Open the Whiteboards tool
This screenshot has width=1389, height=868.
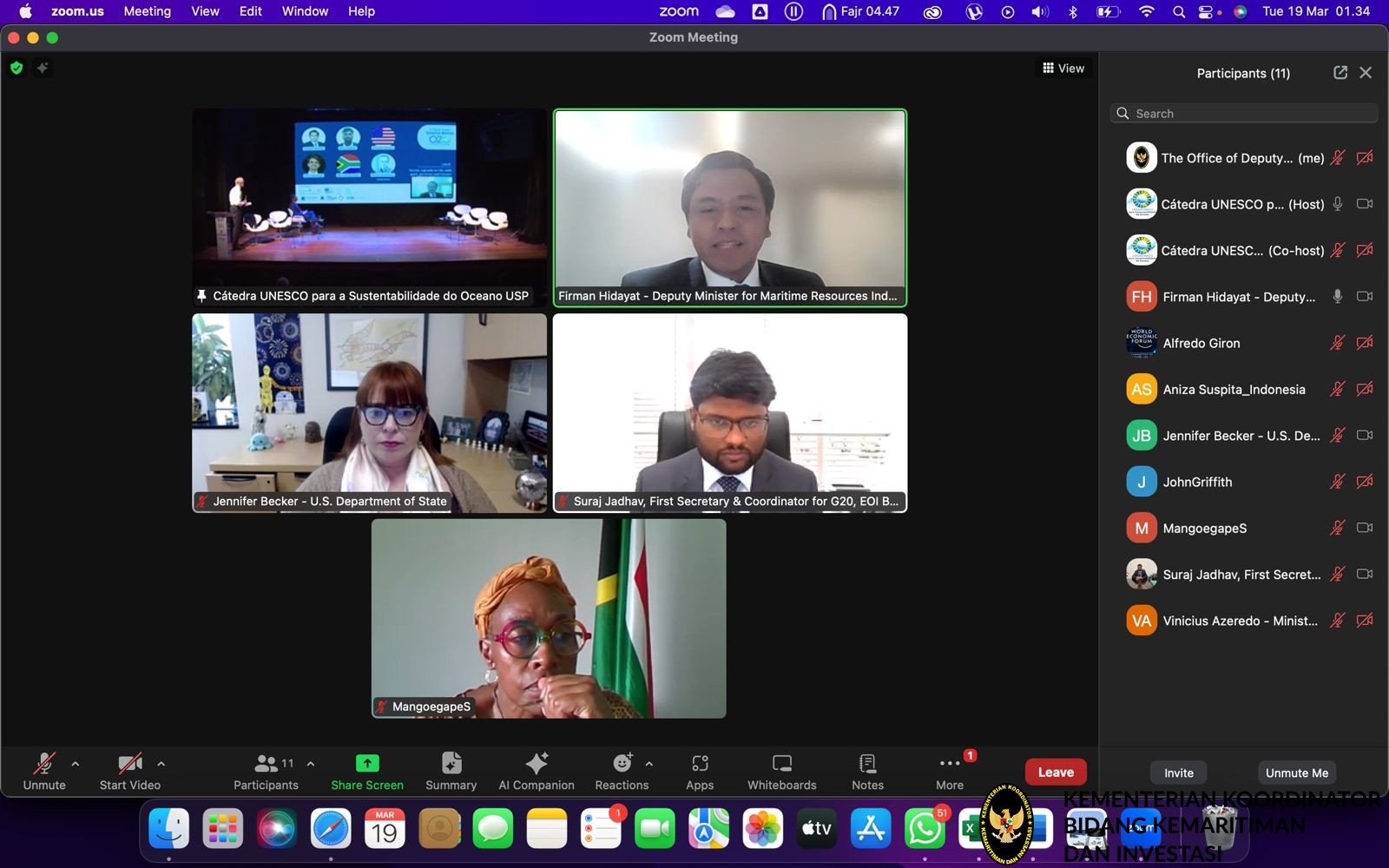781,771
